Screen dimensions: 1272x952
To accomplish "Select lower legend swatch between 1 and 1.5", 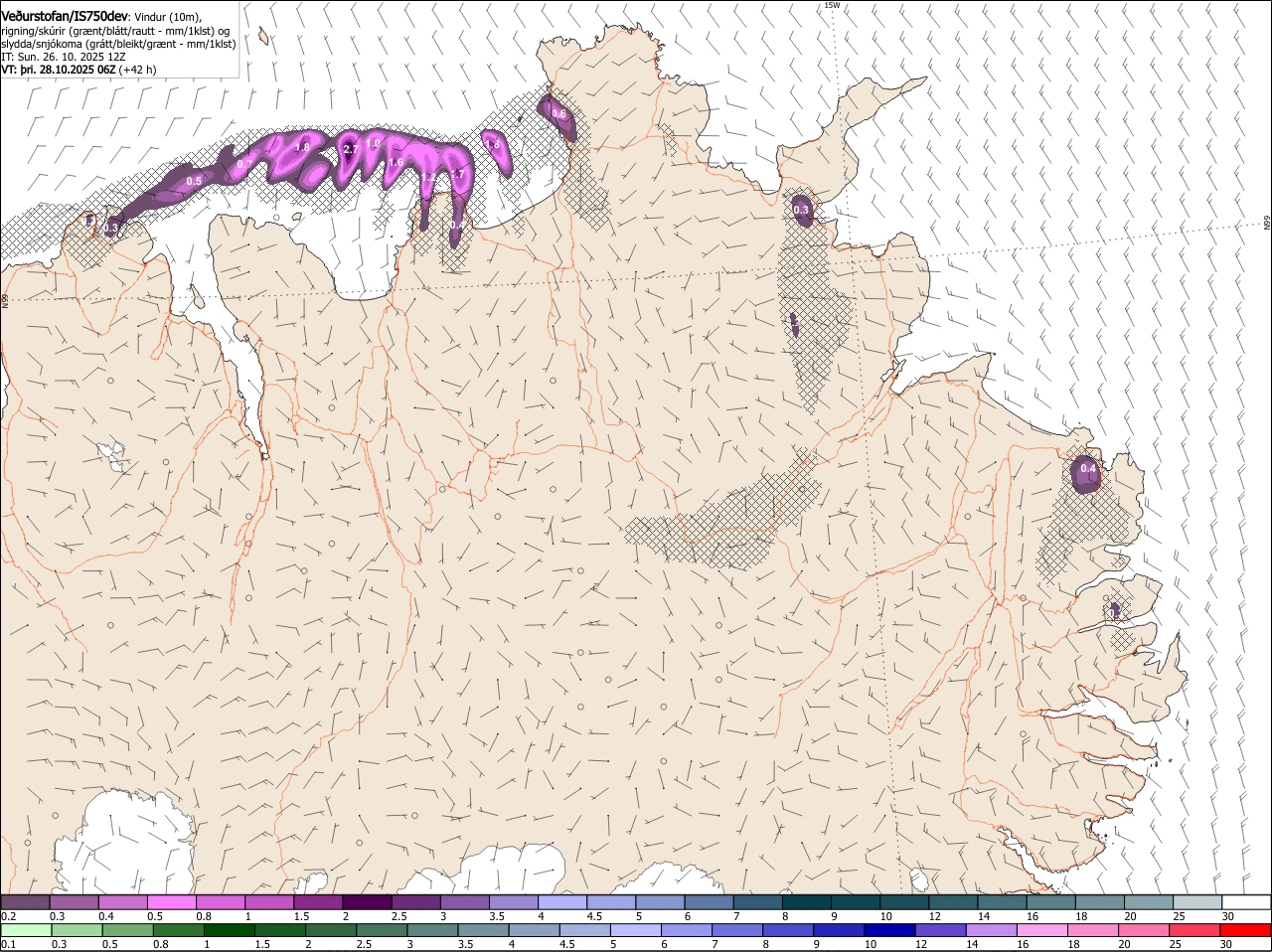I will coord(229,930).
